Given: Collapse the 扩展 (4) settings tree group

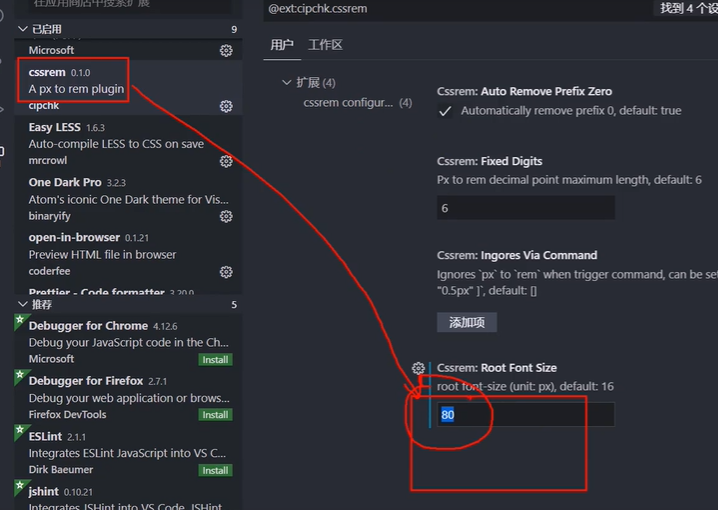Looking at the screenshot, I should pyautogui.click(x=287, y=83).
